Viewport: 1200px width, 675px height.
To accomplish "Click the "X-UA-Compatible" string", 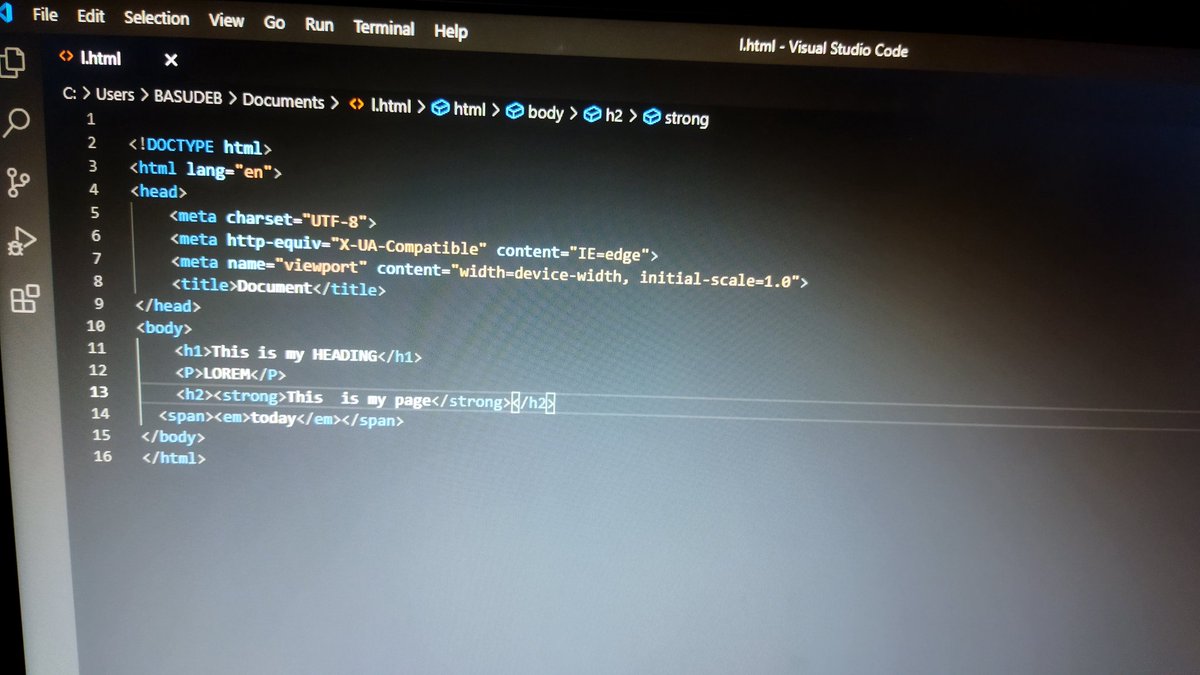I will tap(410, 247).
